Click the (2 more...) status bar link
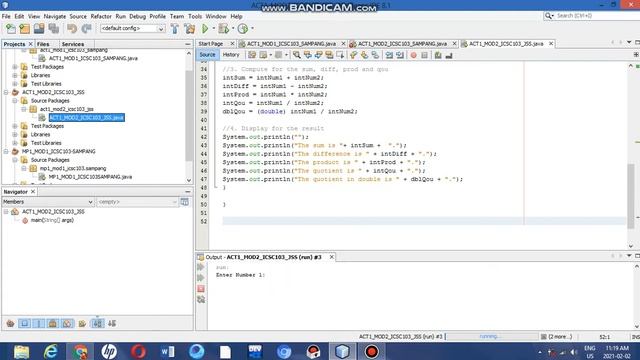Viewport: 640px width, 360px height. (x=560, y=337)
